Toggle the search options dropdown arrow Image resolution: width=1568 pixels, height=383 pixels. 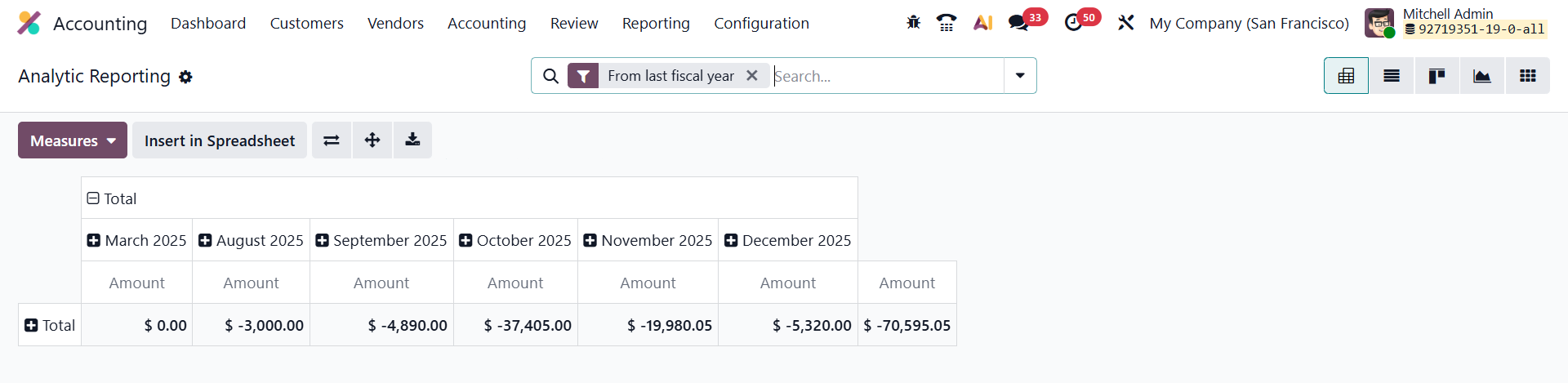pyautogui.click(x=1020, y=76)
